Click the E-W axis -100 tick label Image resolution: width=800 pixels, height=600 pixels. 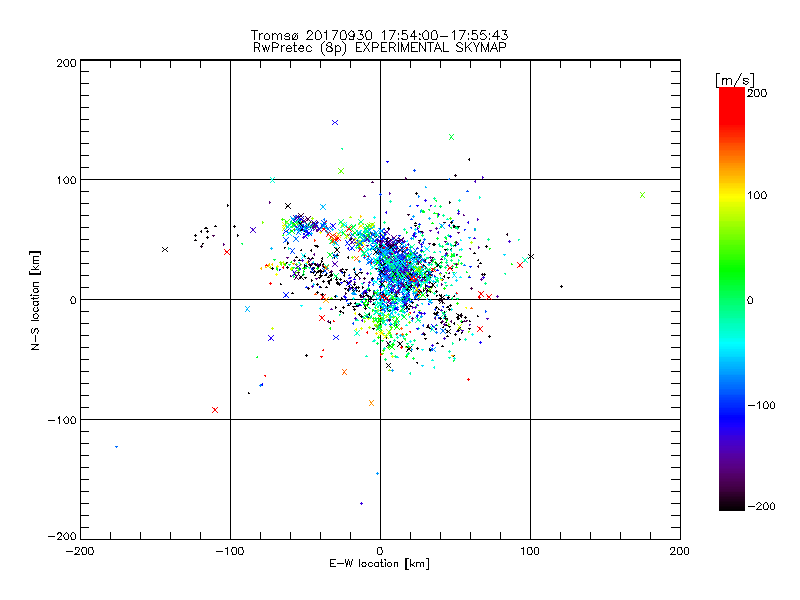coord(230,551)
